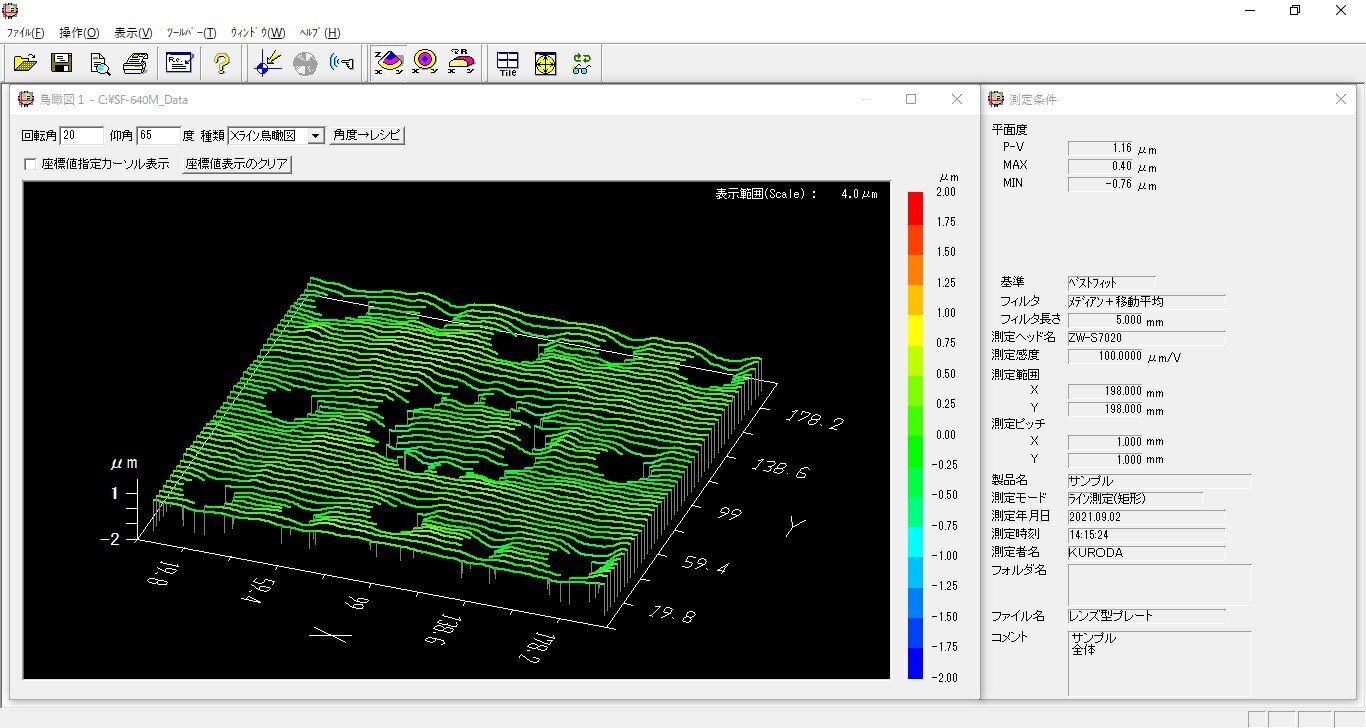Click the floppy disk save icon

pyautogui.click(x=62, y=63)
